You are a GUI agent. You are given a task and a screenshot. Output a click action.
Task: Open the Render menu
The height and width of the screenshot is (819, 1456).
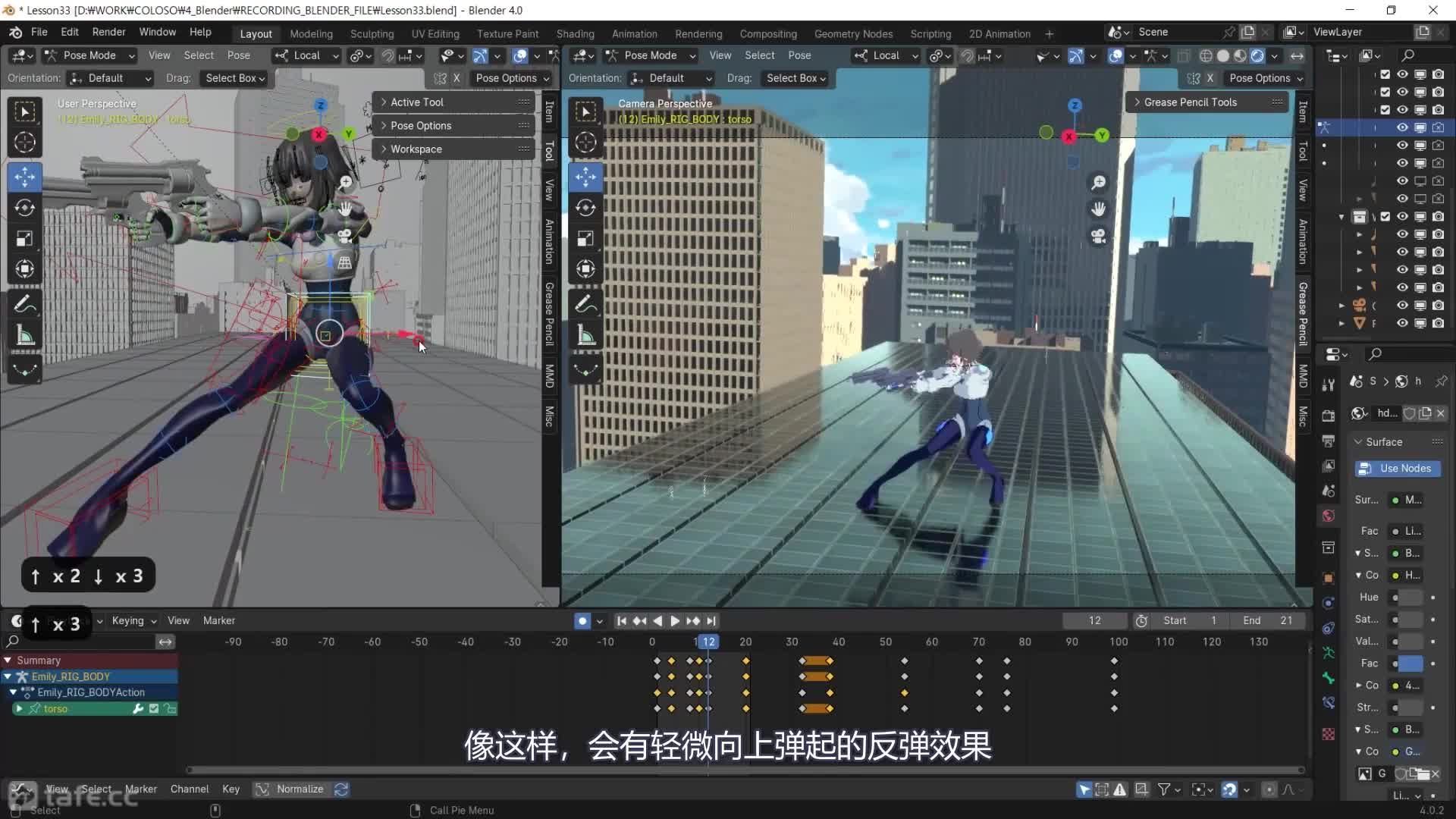pyautogui.click(x=108, y=32)
